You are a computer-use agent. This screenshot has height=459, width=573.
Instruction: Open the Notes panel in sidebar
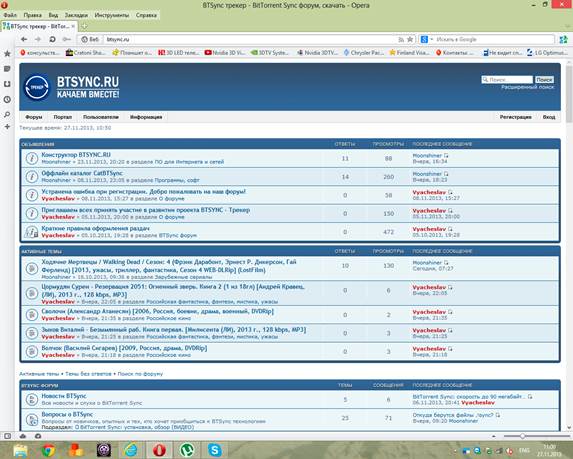(x=7, y=69)
